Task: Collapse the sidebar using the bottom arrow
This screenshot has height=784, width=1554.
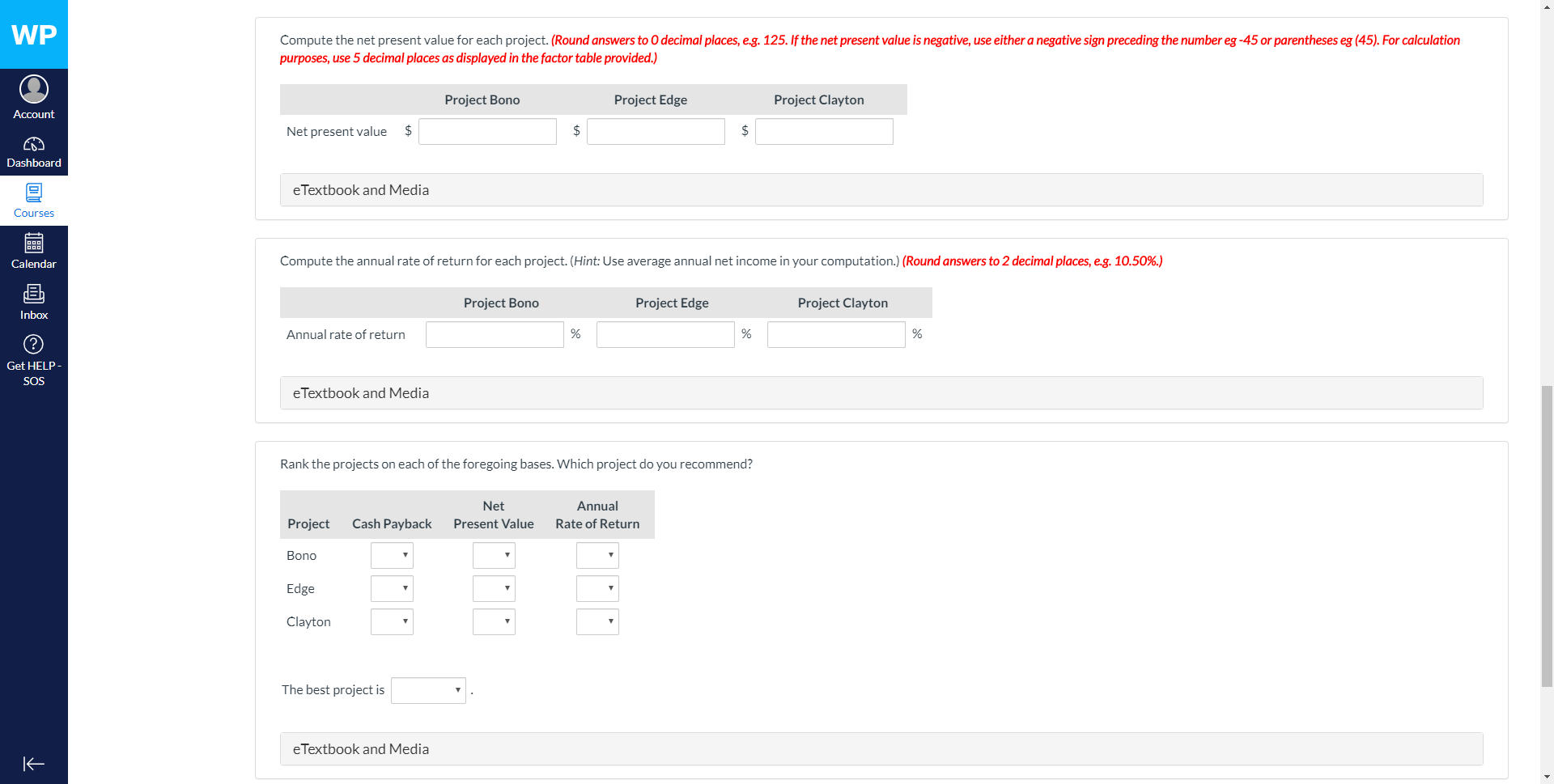Action: point(34,763)
